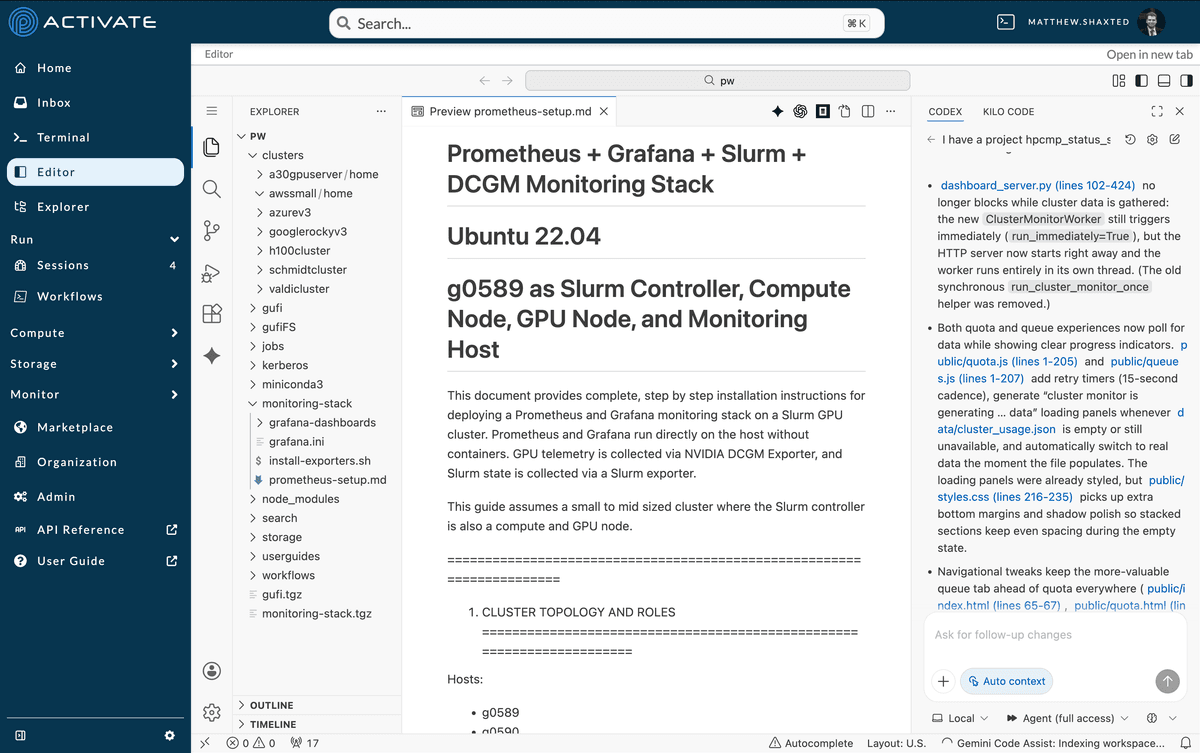Click the plus attach button in chat
1200x753 pixels.
[942, 681]
